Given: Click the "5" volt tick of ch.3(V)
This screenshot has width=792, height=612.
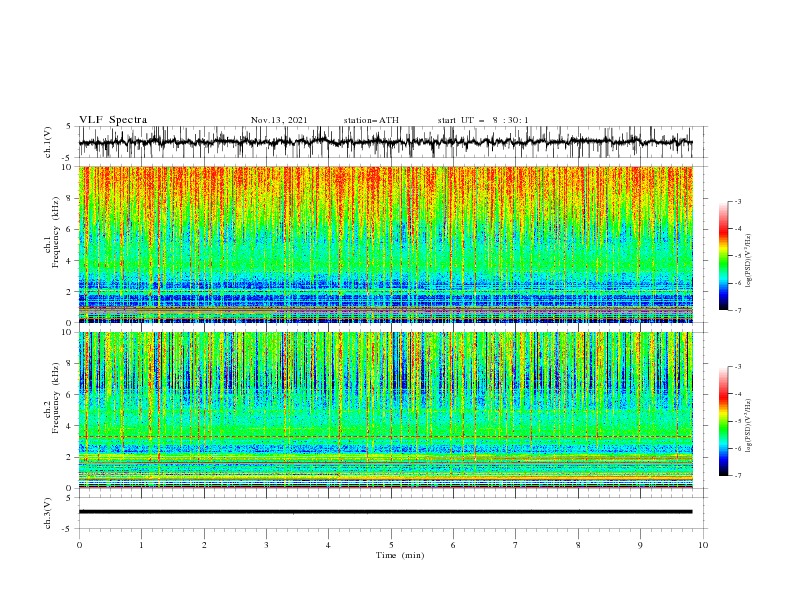Looking at the screenshot, I should 69,498.
